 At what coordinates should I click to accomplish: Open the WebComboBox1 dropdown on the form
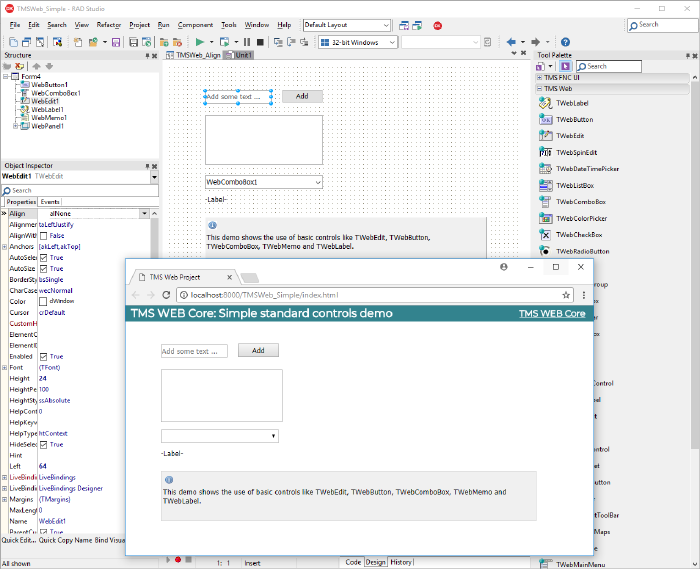(x=317, y=182)
